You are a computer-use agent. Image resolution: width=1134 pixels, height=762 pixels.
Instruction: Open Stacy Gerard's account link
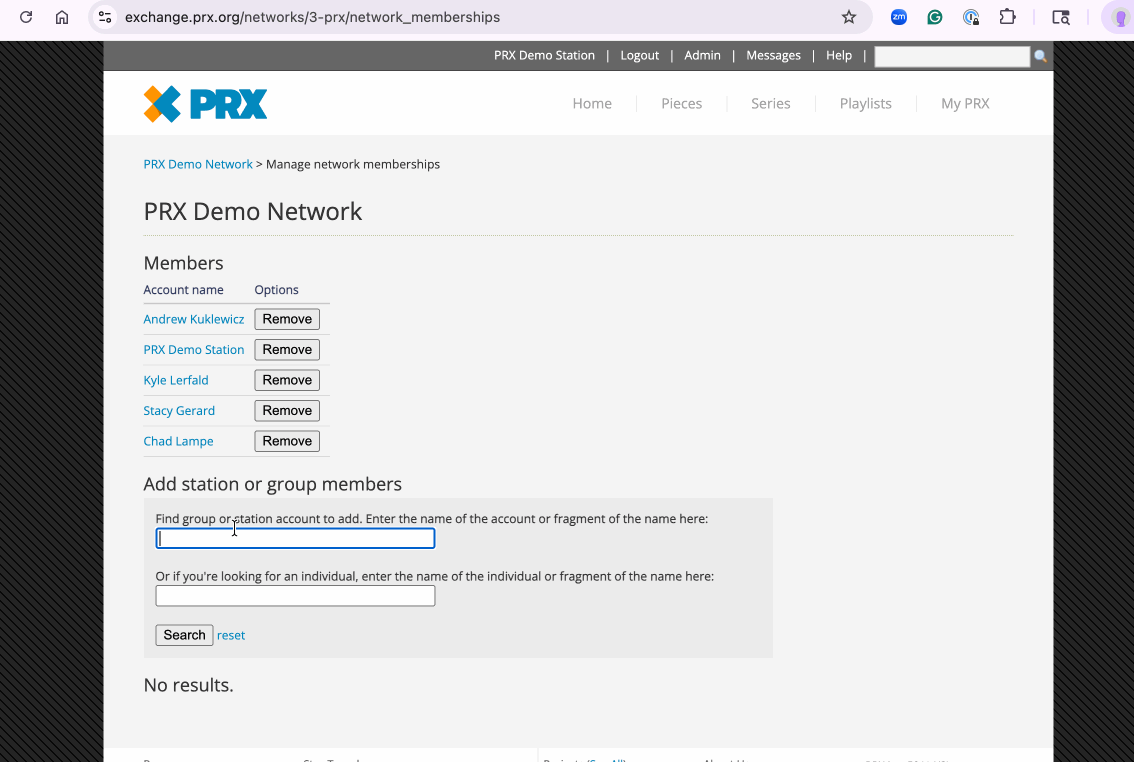point(179,411)
